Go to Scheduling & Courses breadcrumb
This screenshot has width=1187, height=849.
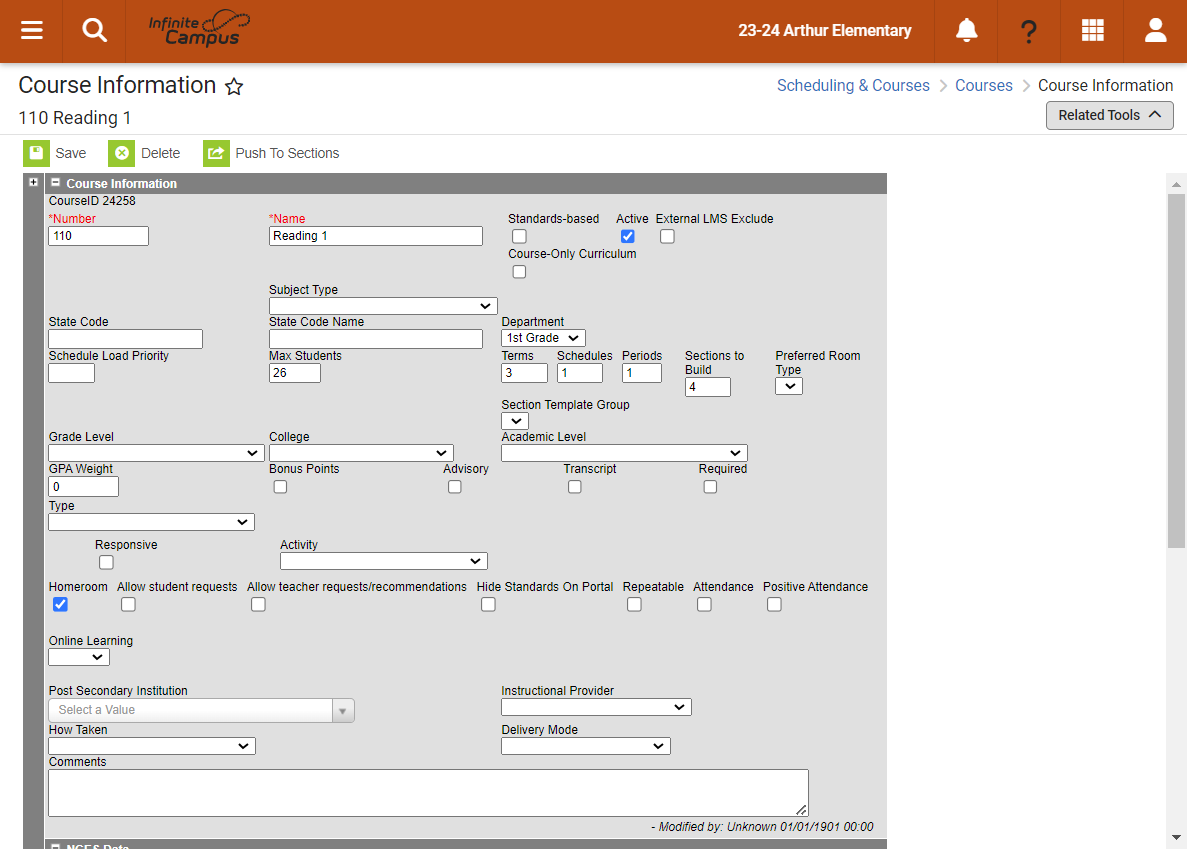point(852,86)
